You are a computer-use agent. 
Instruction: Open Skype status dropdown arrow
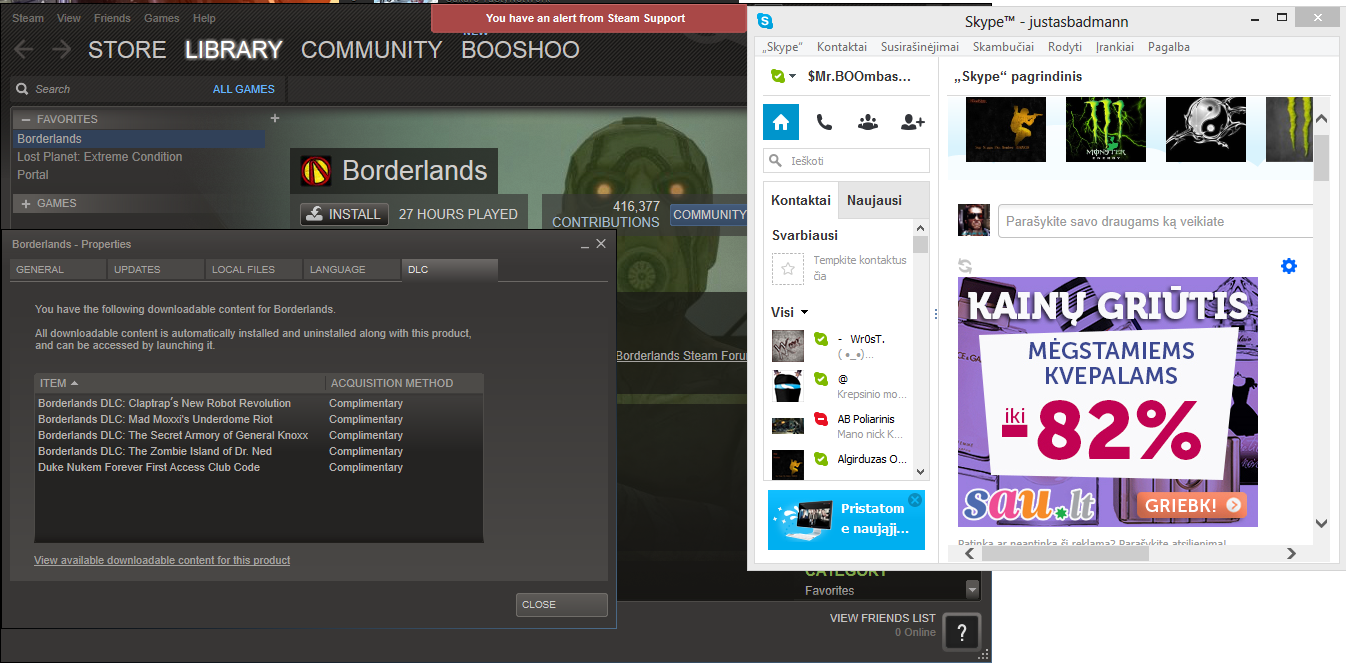point(793,77)
